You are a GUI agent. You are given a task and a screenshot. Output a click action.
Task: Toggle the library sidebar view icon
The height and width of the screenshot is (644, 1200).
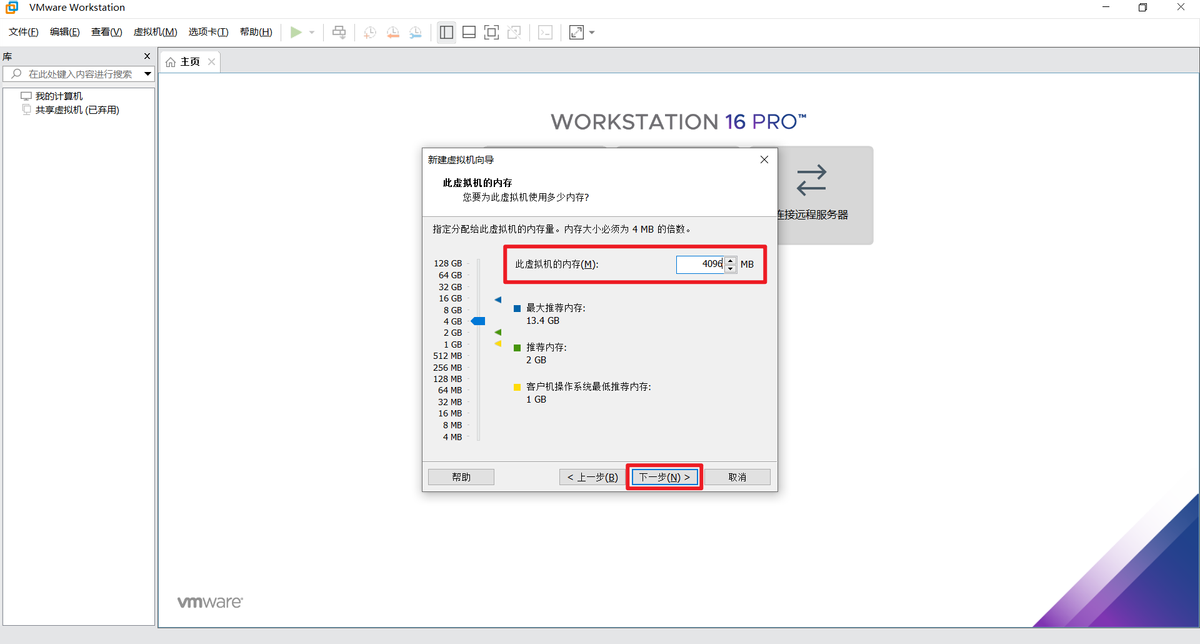447,32
